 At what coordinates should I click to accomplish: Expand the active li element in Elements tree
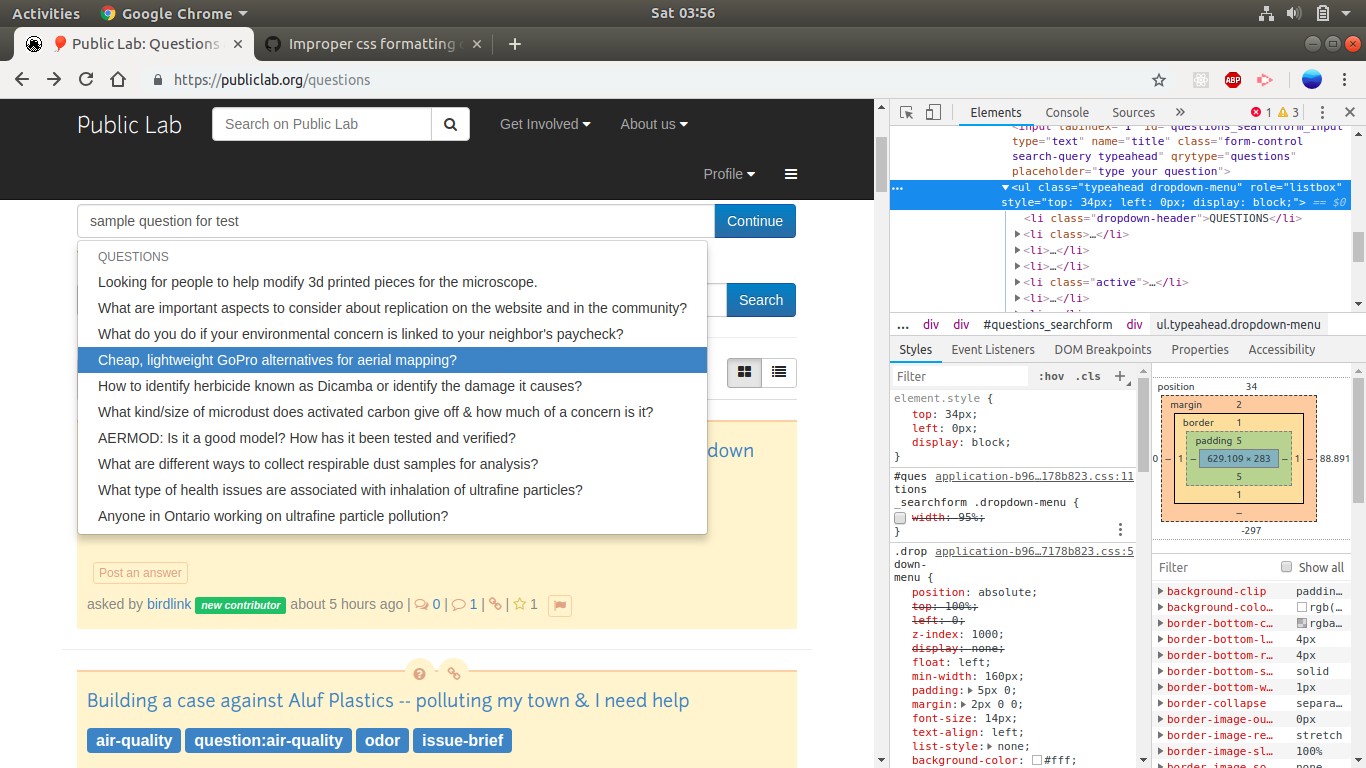pos(1019,281)
